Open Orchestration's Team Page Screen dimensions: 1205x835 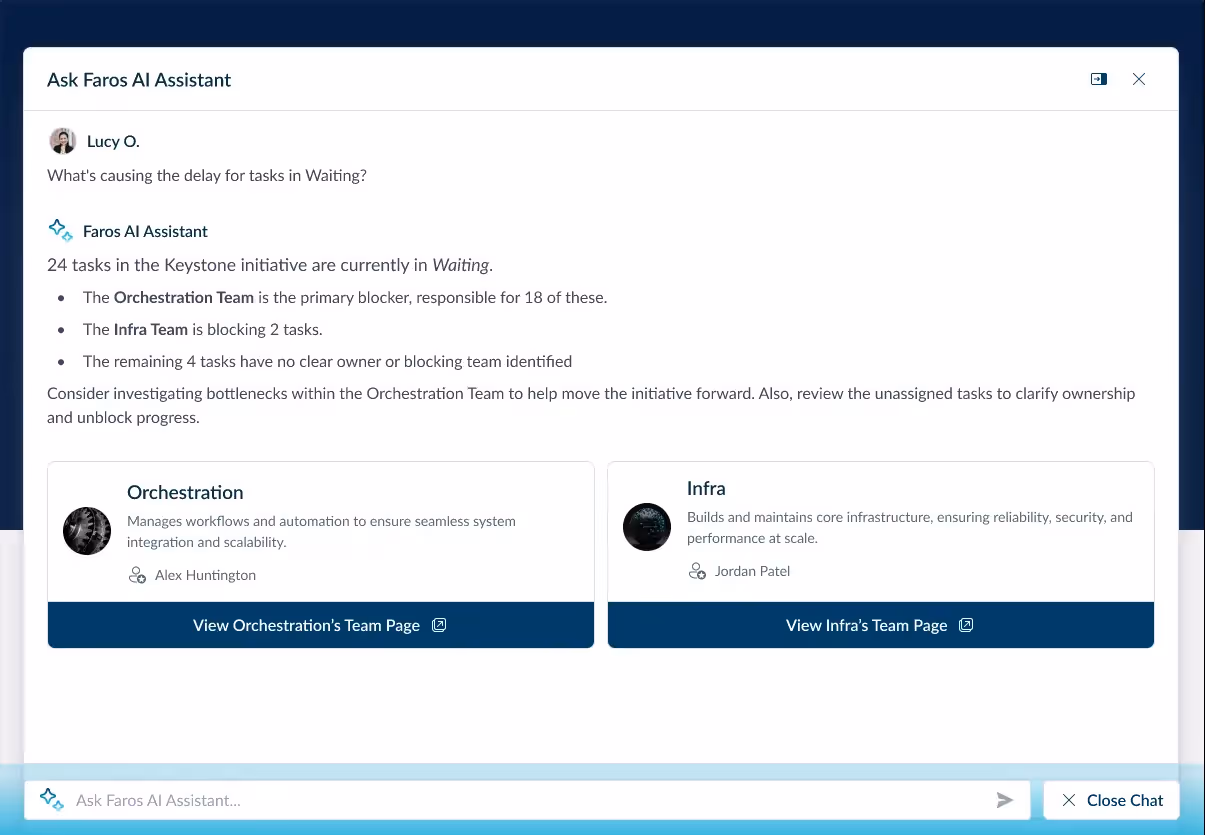(x=320, y=625)
